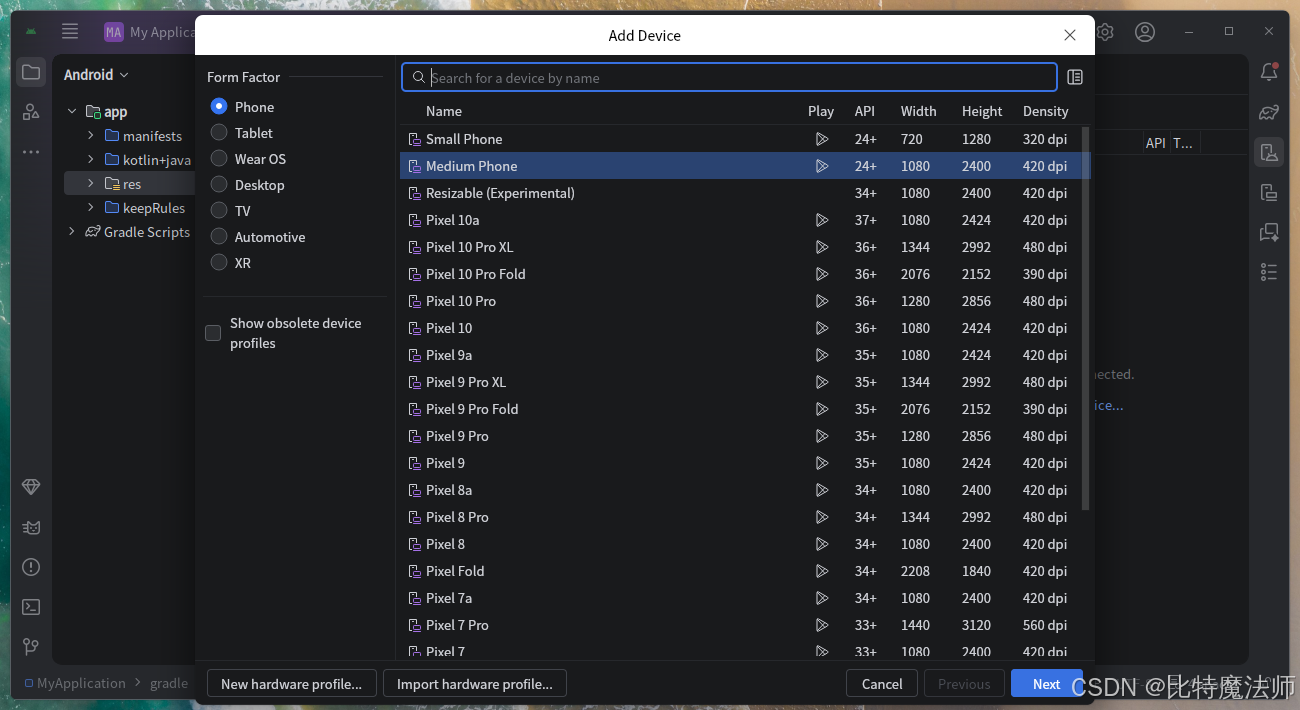The image size is (1300, 710).
Task: Select the Pixel 10 Pro Fold row
Action: coord(745,274)
